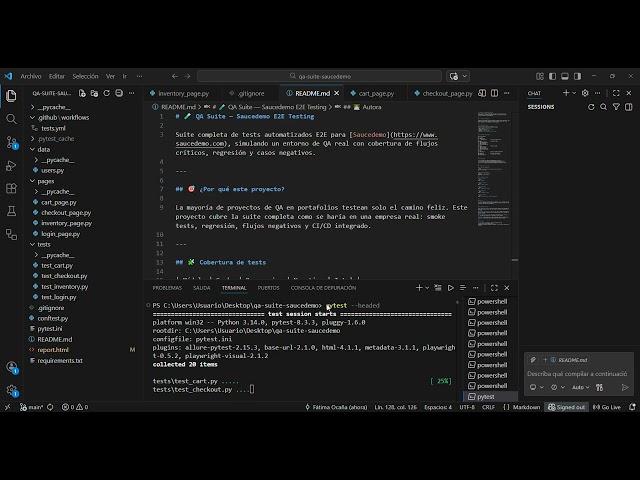Toggle the primary side bar layout
Screen dimensions: 640x480
tap(552, 76)
